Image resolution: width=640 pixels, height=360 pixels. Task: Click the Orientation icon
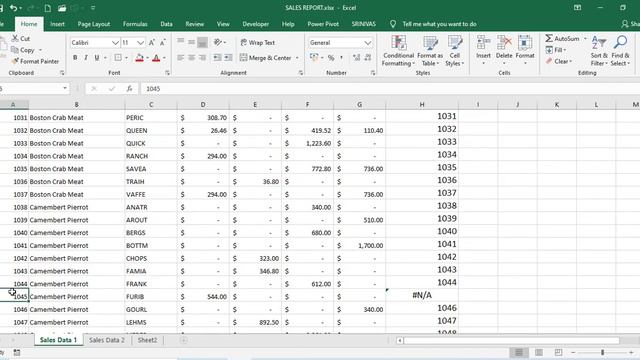(x=218, y=42)
